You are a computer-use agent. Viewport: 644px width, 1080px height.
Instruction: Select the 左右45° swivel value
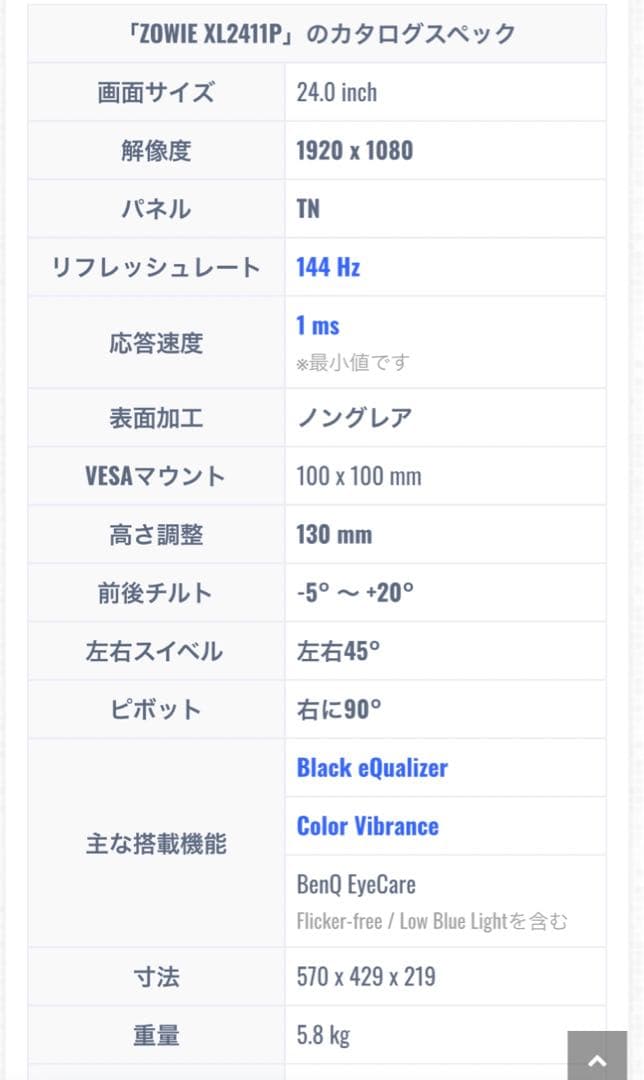click(338, 651)
